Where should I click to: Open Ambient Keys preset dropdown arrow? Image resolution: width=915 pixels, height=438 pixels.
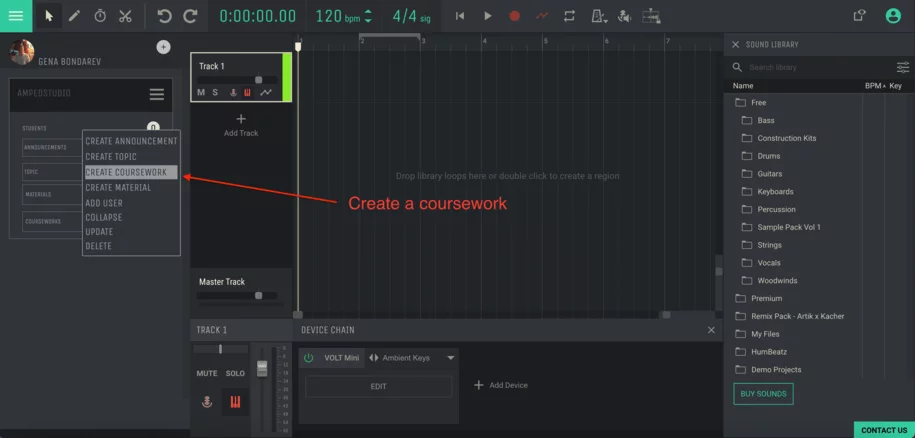coord(450,358)
